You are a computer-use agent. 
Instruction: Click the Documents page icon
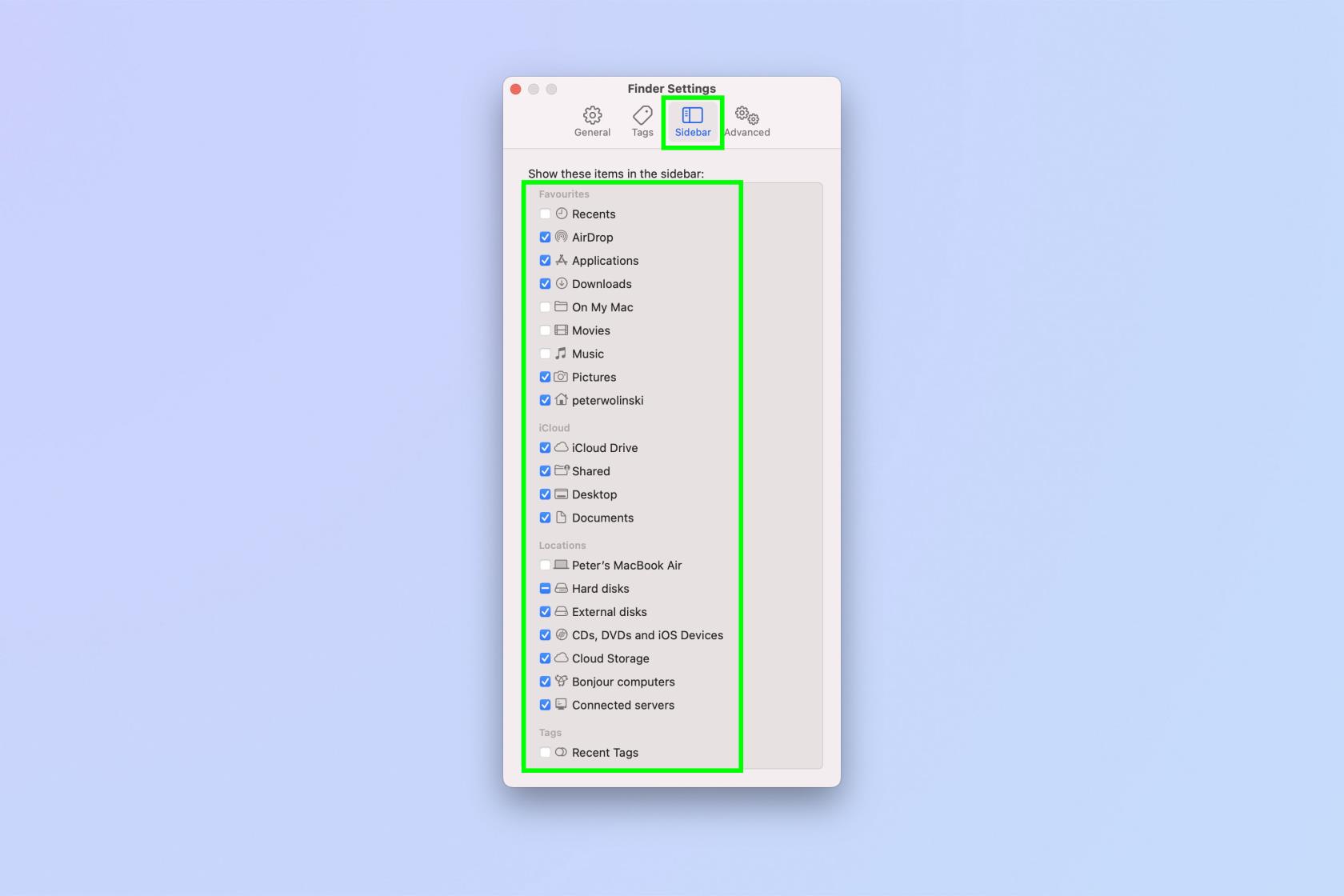(x=562, y=517)
